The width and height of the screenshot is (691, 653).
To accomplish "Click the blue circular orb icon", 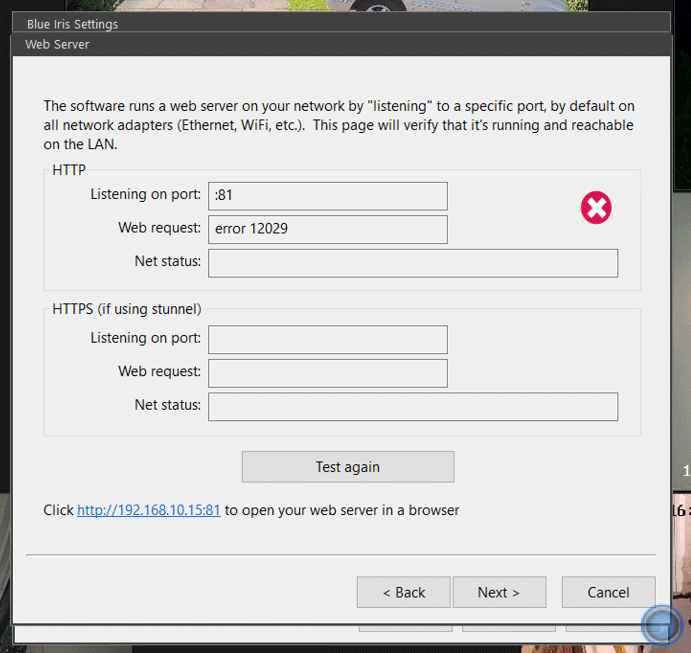I will point(661,624).
